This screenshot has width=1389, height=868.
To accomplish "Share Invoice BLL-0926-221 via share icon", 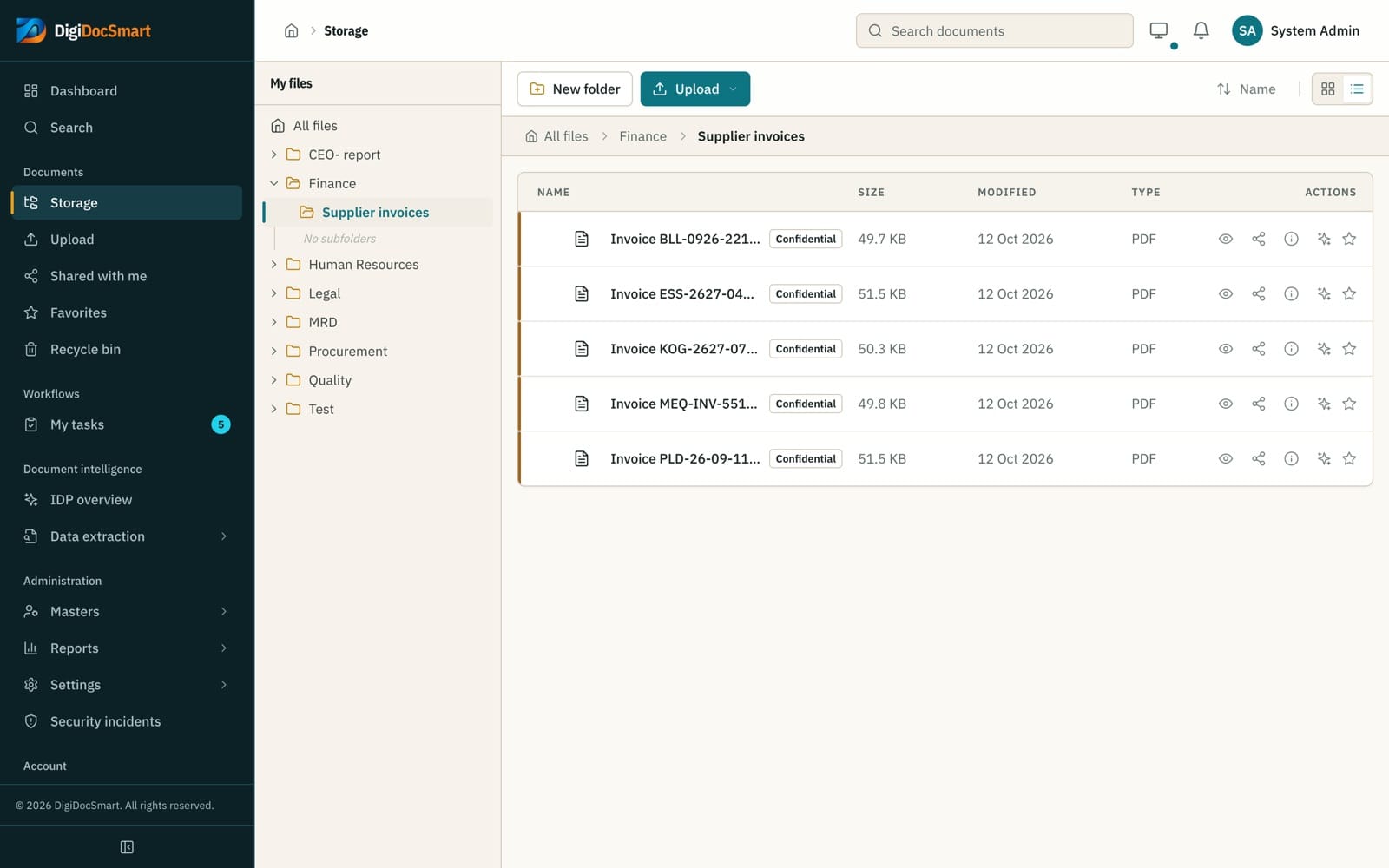I will [x=1258, y=239].
